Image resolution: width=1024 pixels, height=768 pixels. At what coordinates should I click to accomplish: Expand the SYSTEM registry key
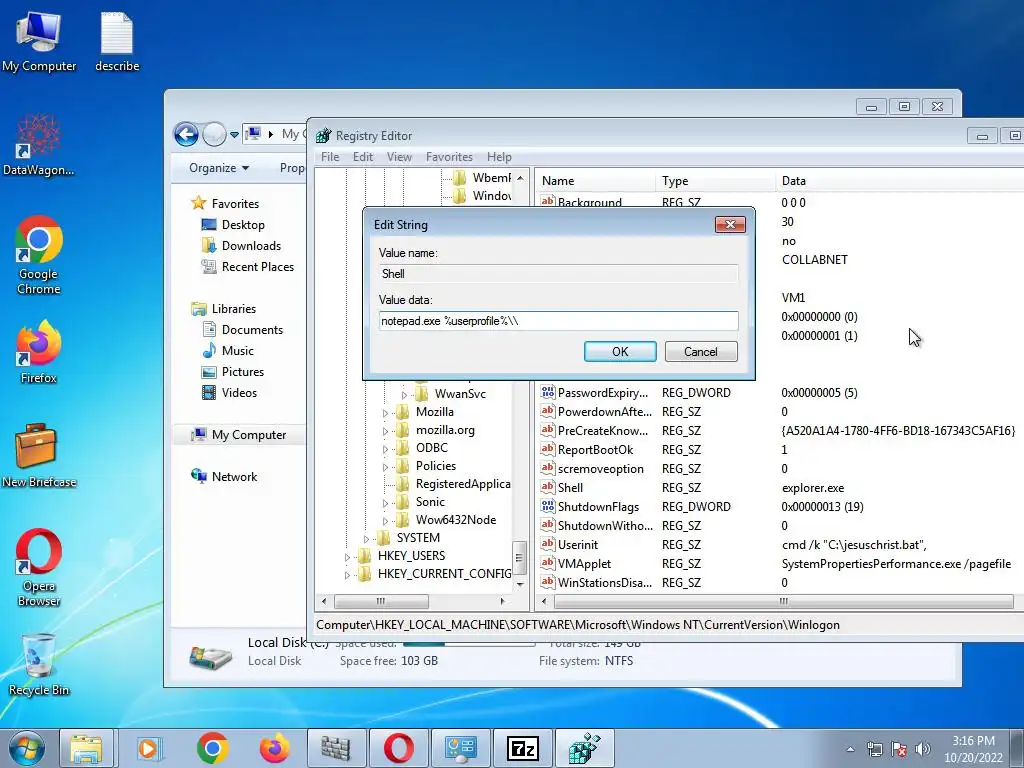pyautogui.click(x=366, y=539)
